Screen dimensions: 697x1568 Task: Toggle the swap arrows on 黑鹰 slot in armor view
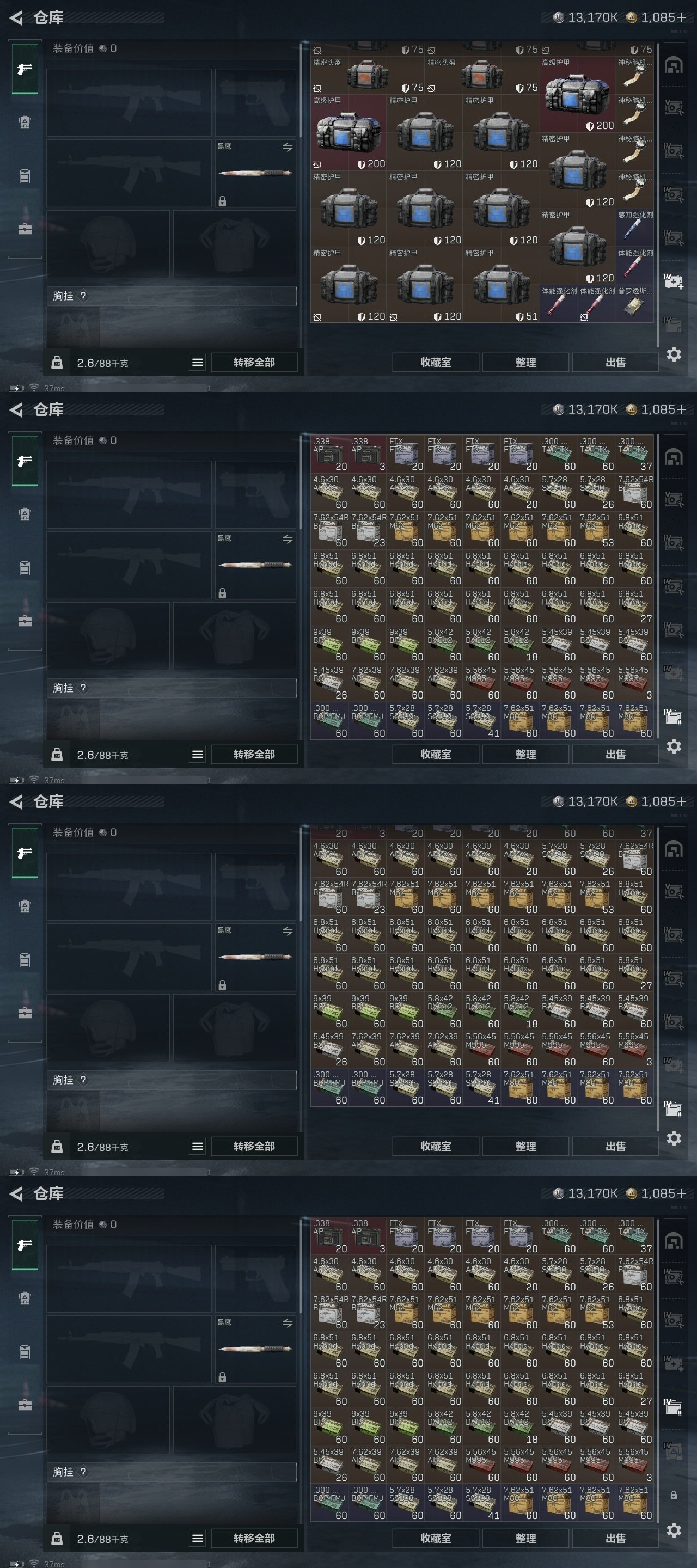point(288,146)
